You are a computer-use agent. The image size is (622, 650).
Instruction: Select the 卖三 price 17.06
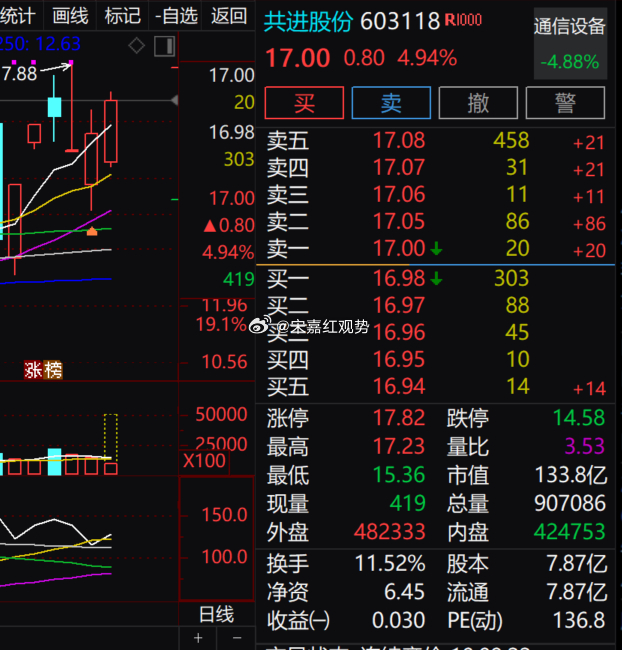pyautogui.click(x=399, y=194)
